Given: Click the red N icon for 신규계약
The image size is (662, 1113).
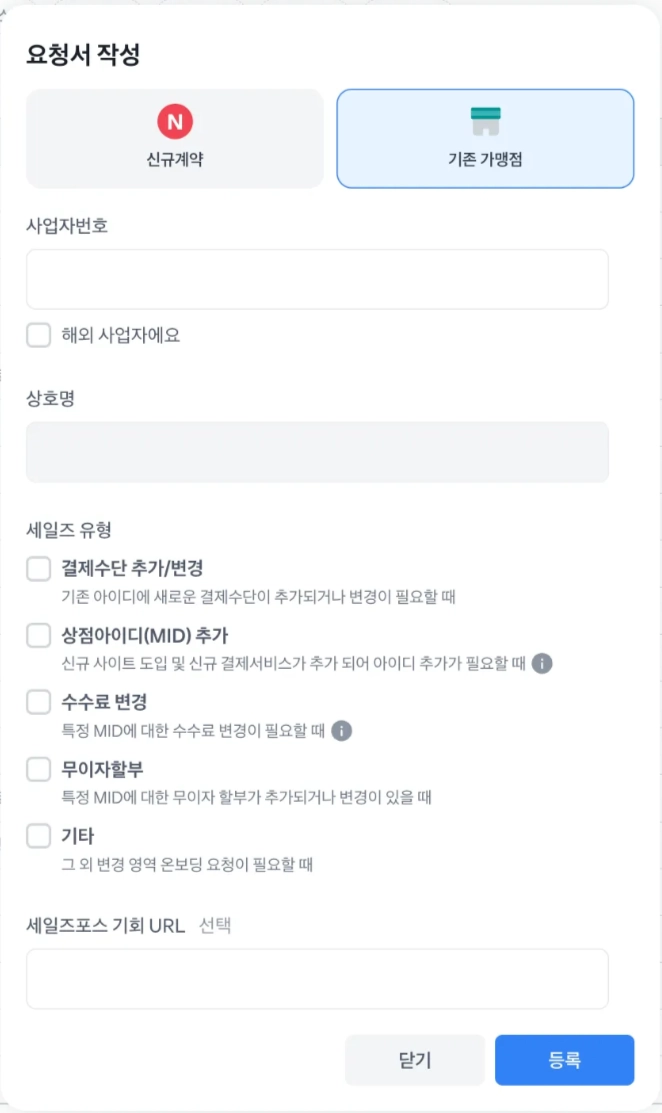Looking at the screenshot, I should [175, 122].
